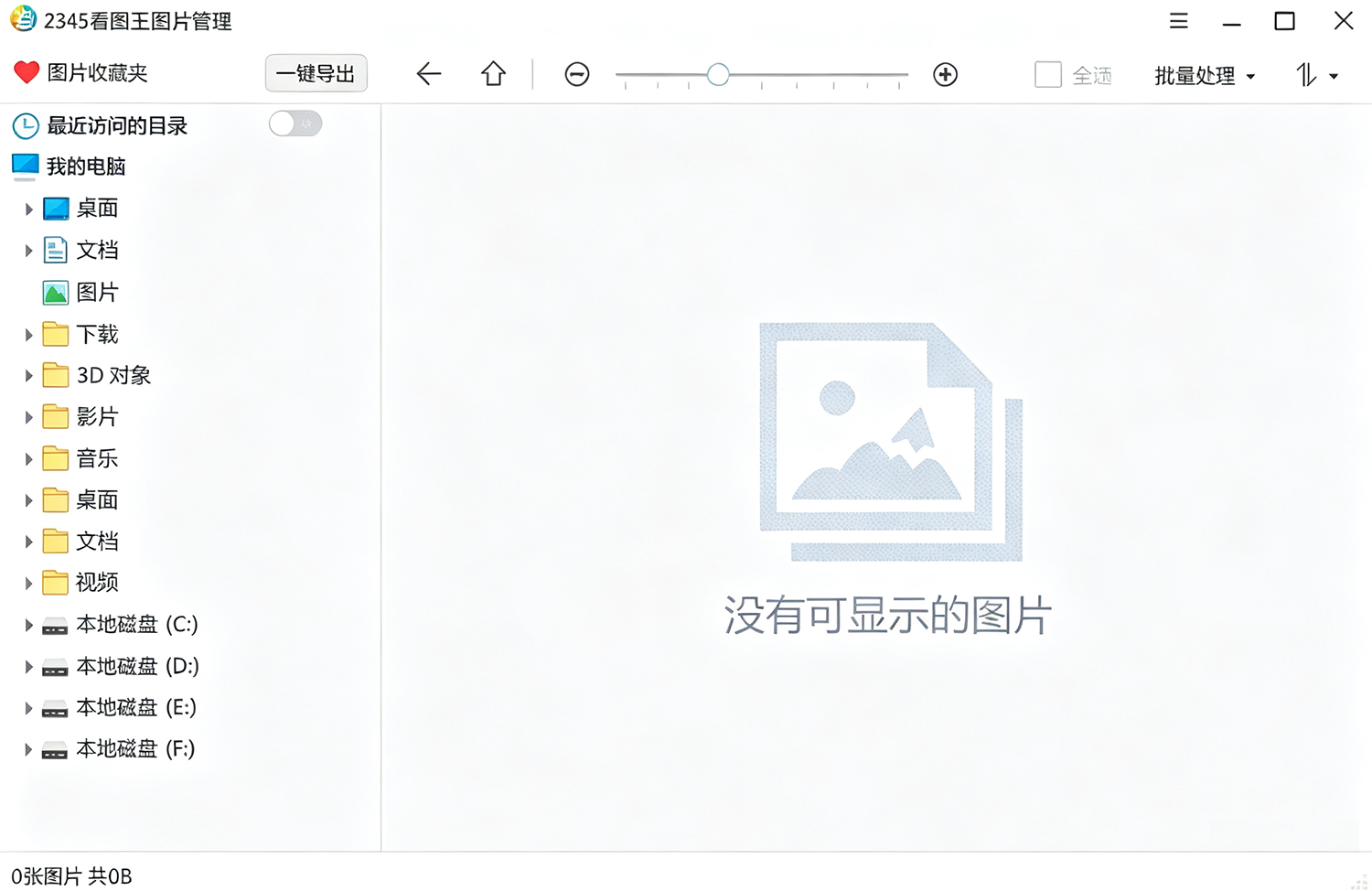
Task: Open the 批量处理 dropdown
Action: 1205,76
